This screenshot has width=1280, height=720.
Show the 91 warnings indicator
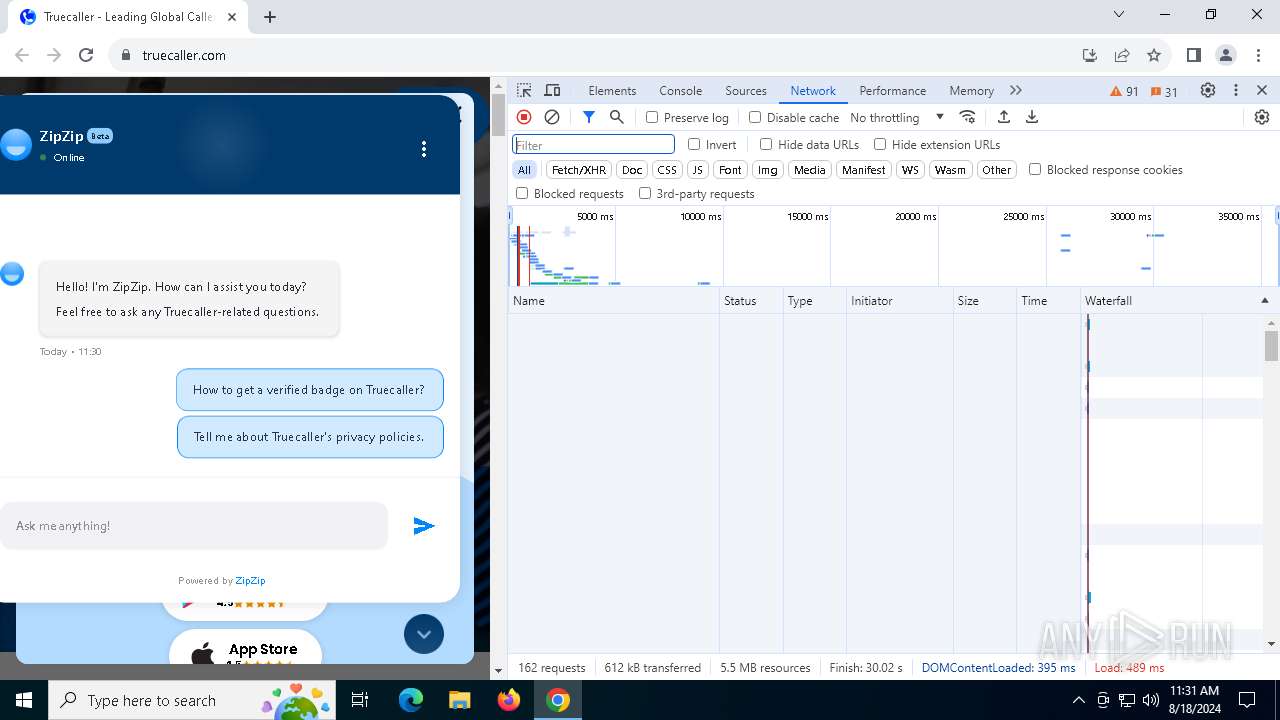point(1125,91)
